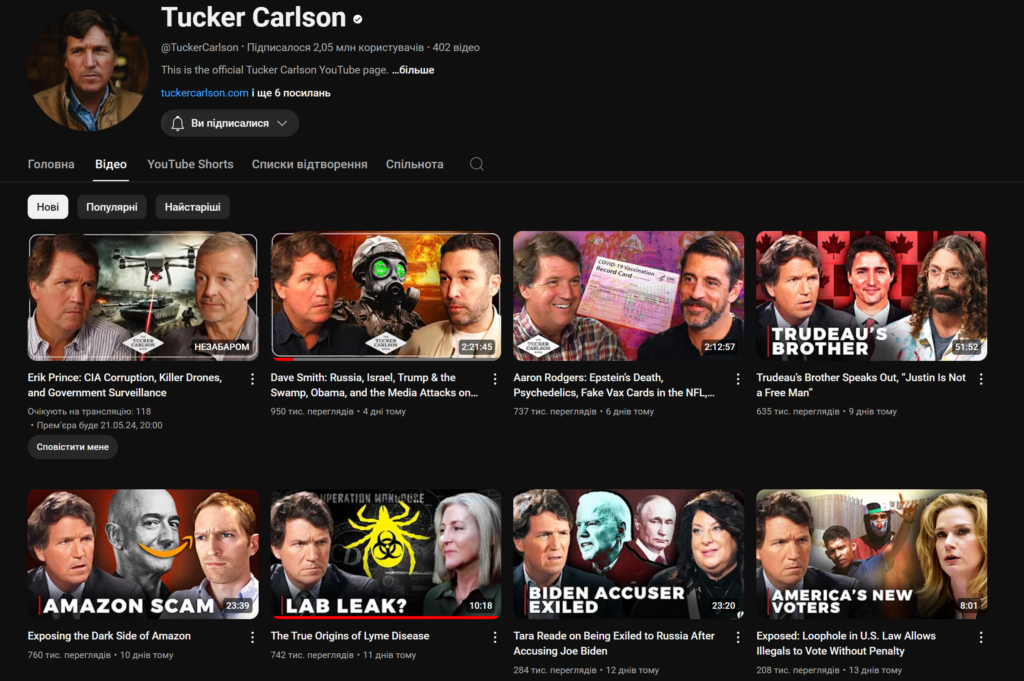Open three-dot menu for Tara Reade video
The image size is (1024, 681).
738,637
